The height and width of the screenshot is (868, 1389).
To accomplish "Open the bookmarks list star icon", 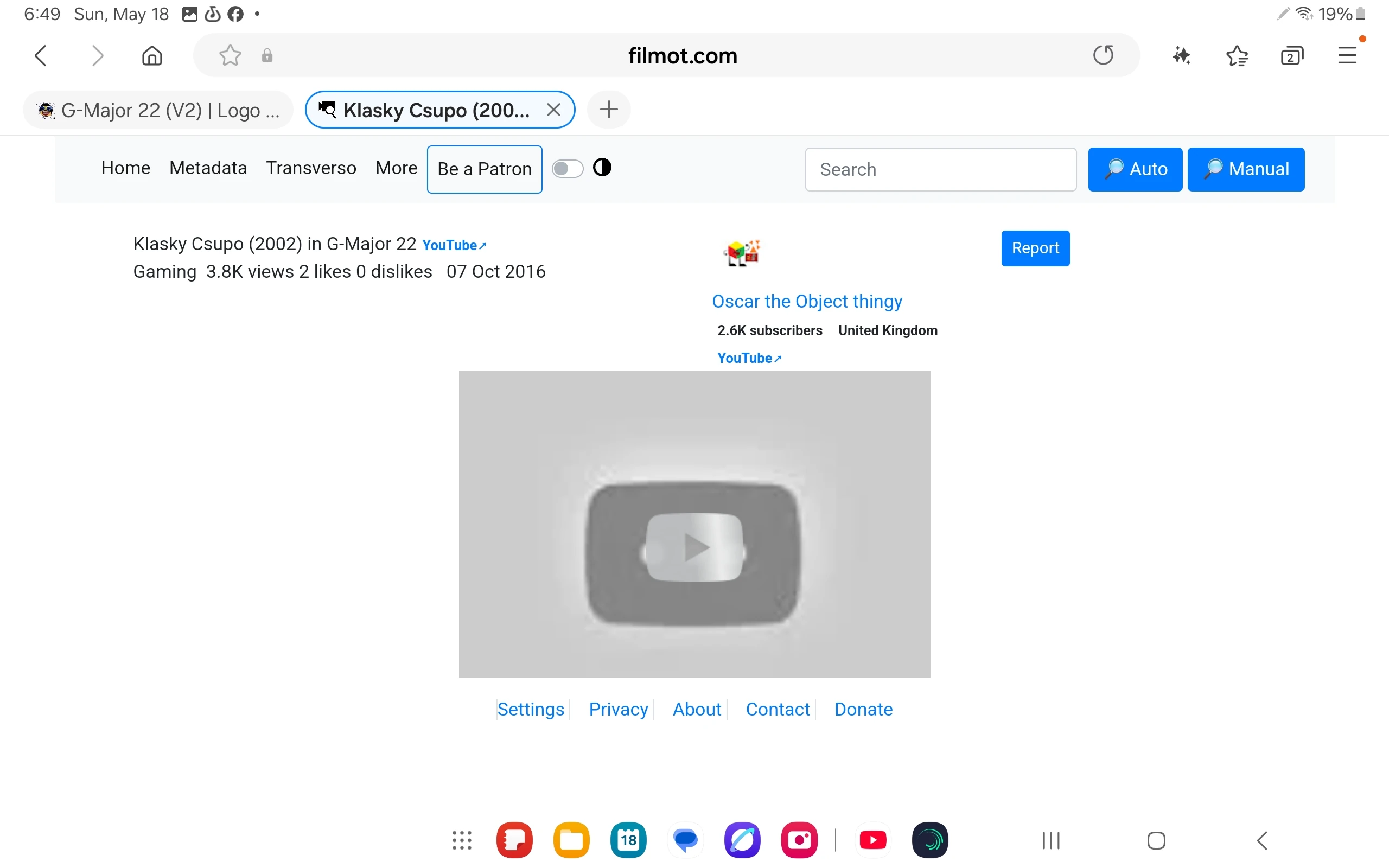I will [x=1237, y=56].
